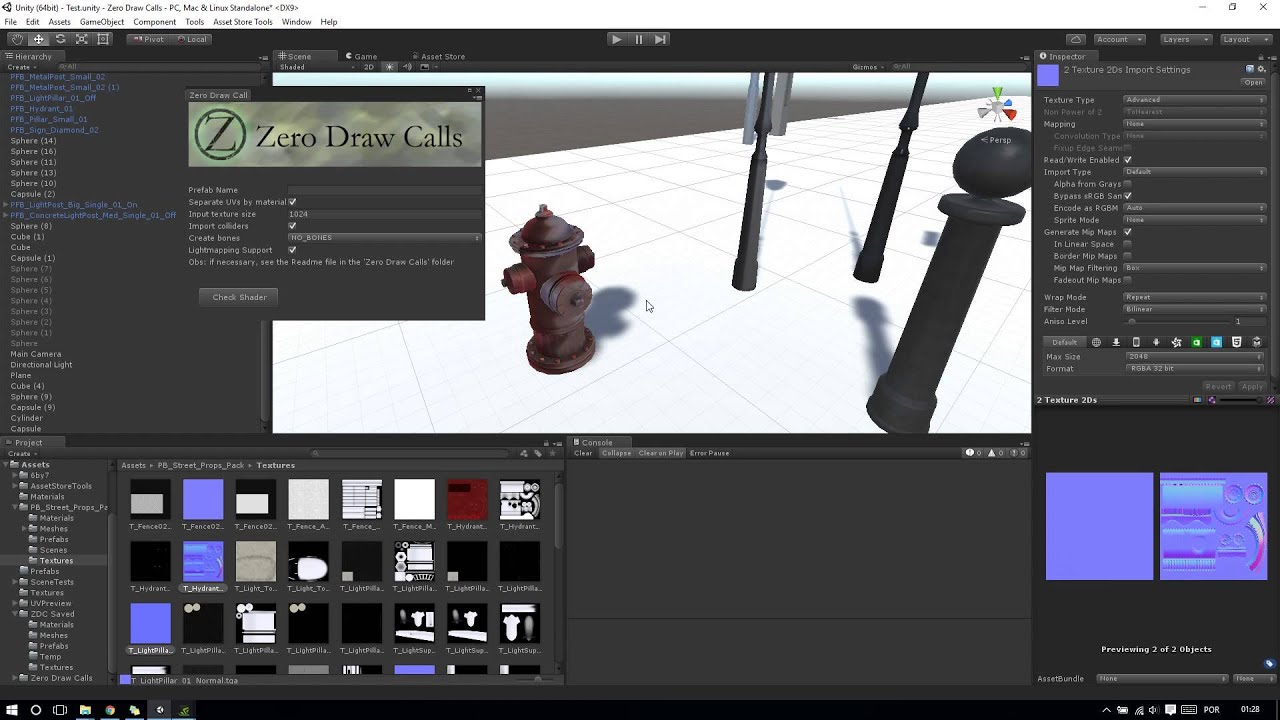Open the Window menu
The height and width of the screenshot is (720, 1280).
click(296, 22)
